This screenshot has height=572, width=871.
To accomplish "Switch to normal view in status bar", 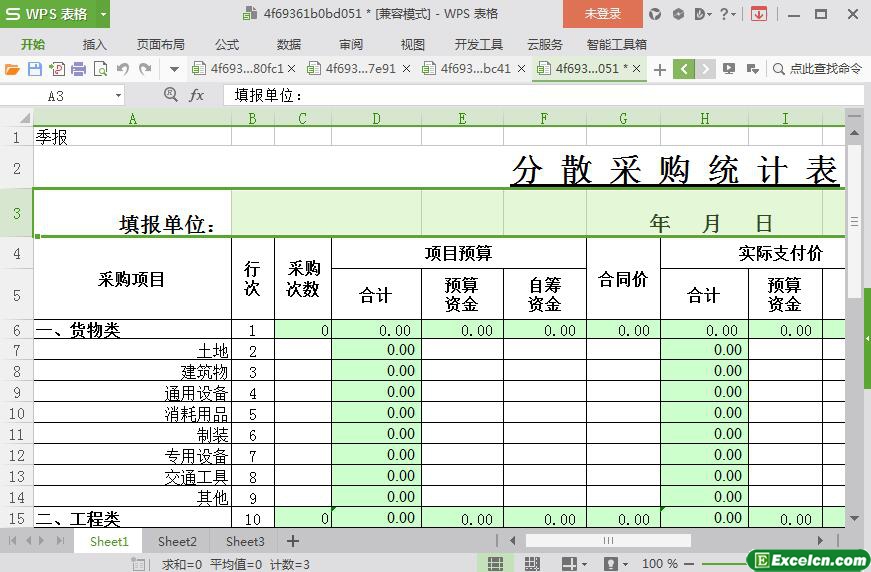I will 495,564.
